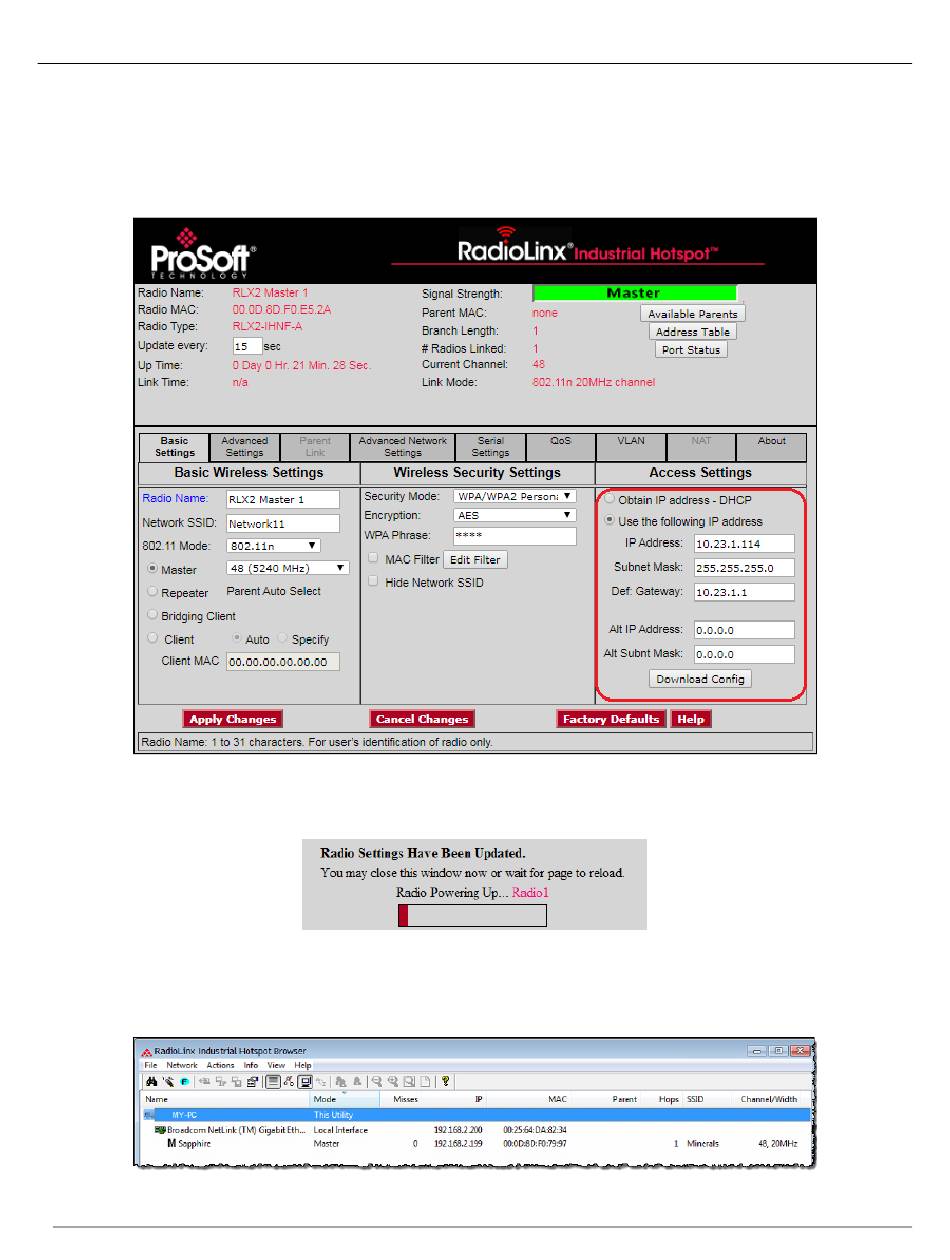Select the Client radio option
The width and height of the screenshot is (950, 1260).
click(x=153, y=638)
